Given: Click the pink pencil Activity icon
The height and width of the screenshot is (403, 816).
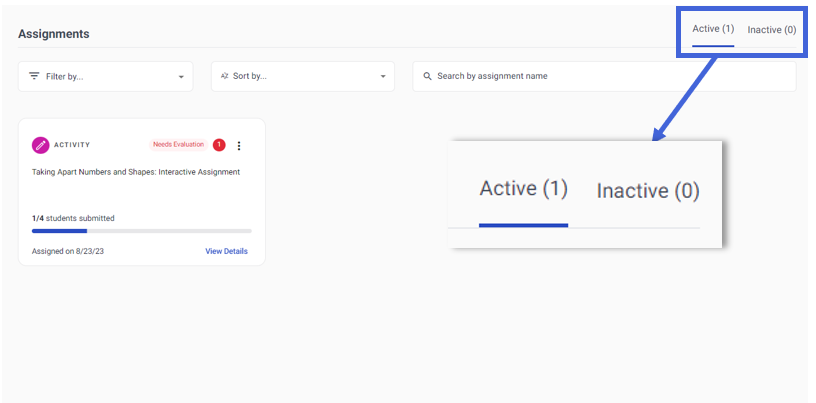Looking at the screenshot, I should click(x=40, y=145).
